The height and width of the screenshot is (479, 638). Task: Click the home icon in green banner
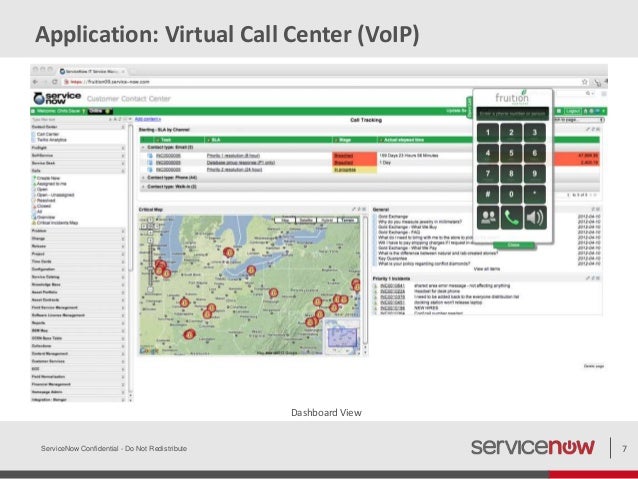click(x=586, y=111)
